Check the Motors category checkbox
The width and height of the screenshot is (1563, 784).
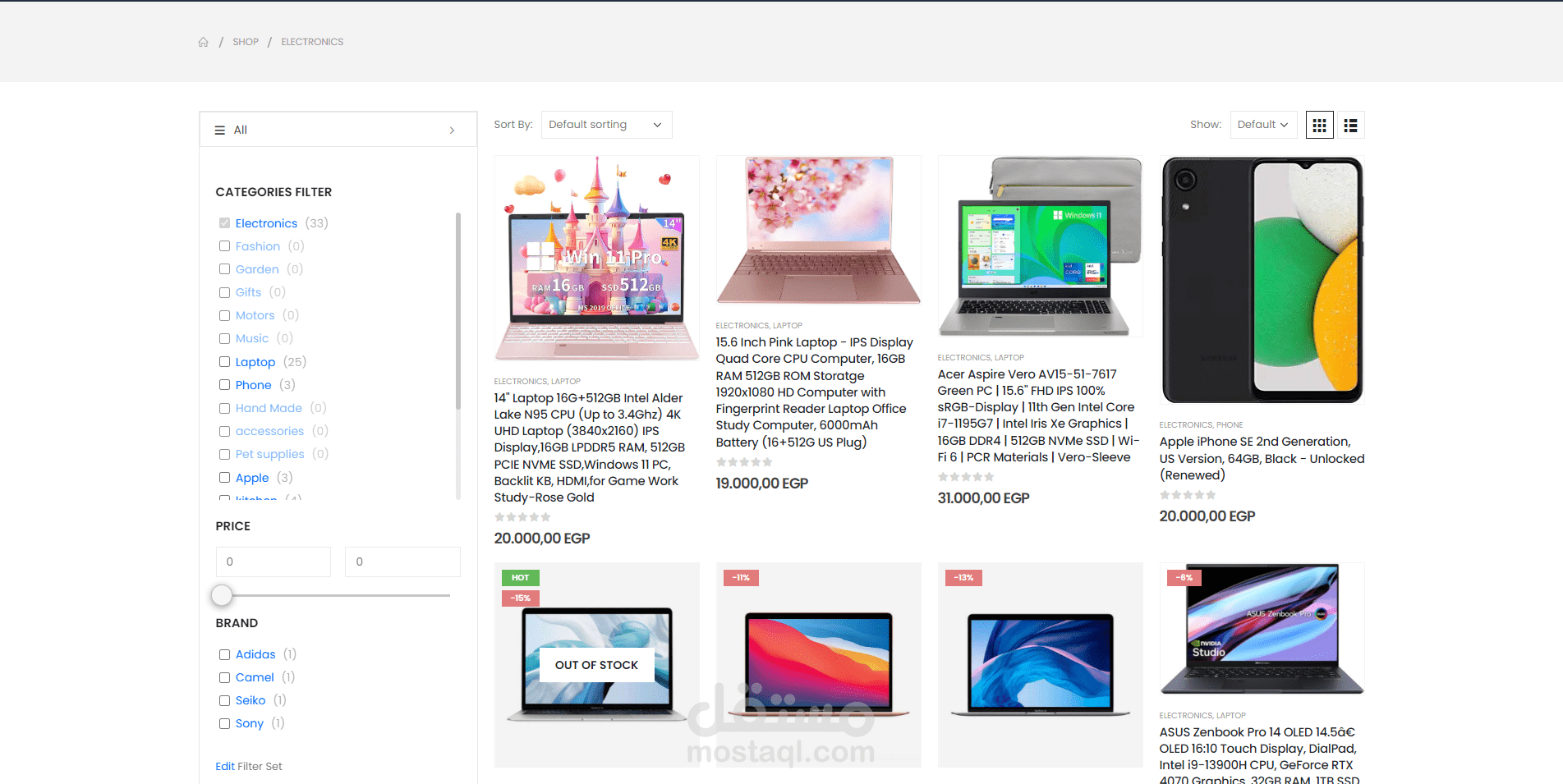pos(224,315)
